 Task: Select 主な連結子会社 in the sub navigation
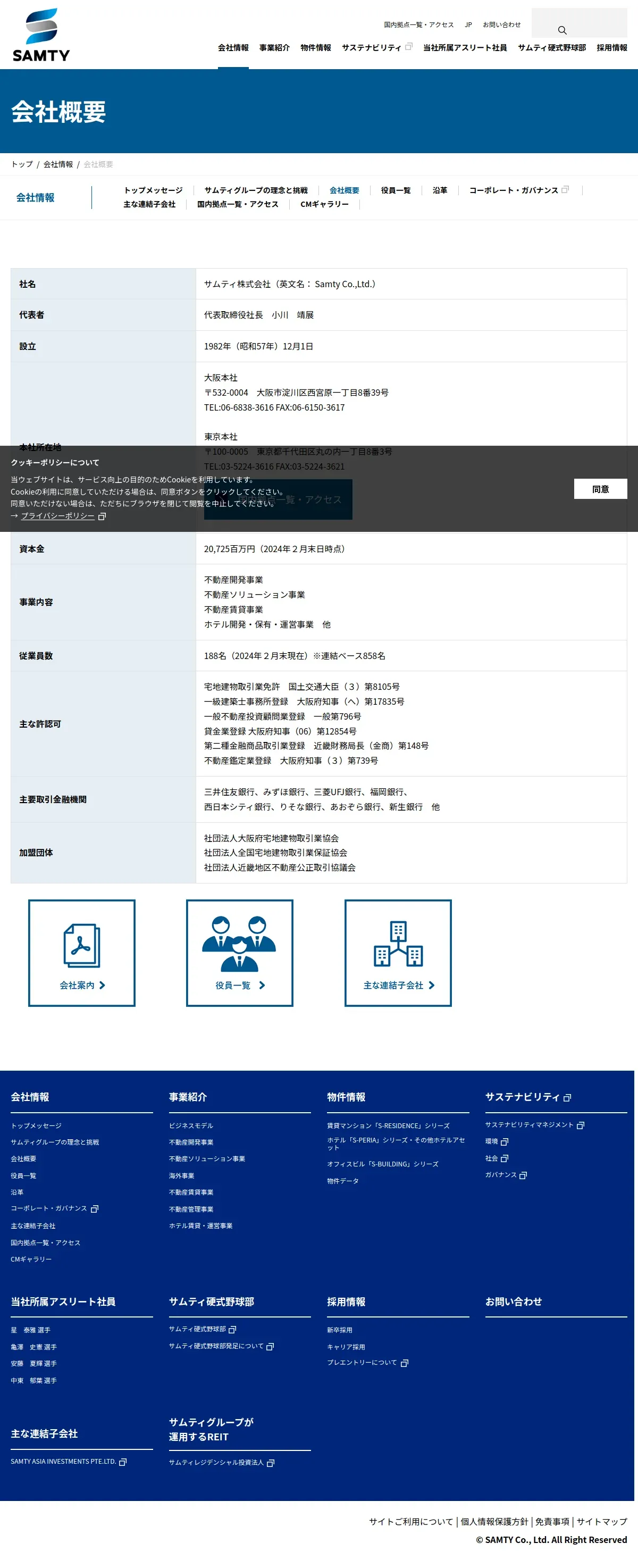tap(149, 205)
